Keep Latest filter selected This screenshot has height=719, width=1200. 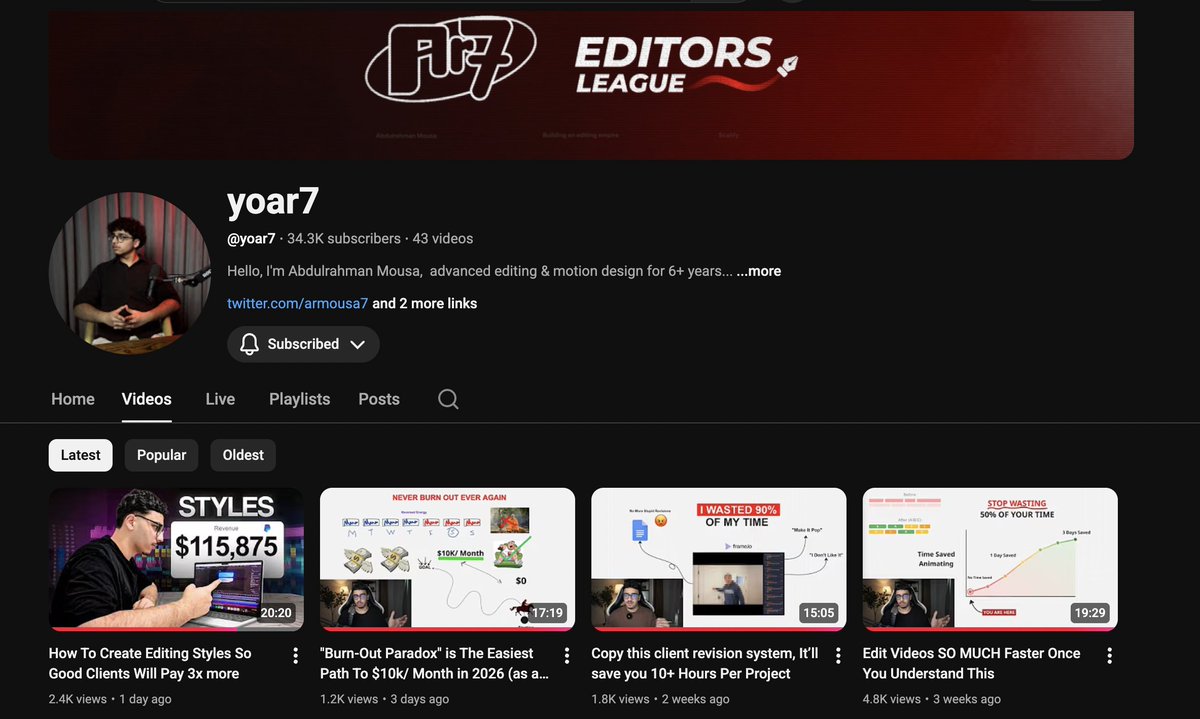[x=80, y=455]
